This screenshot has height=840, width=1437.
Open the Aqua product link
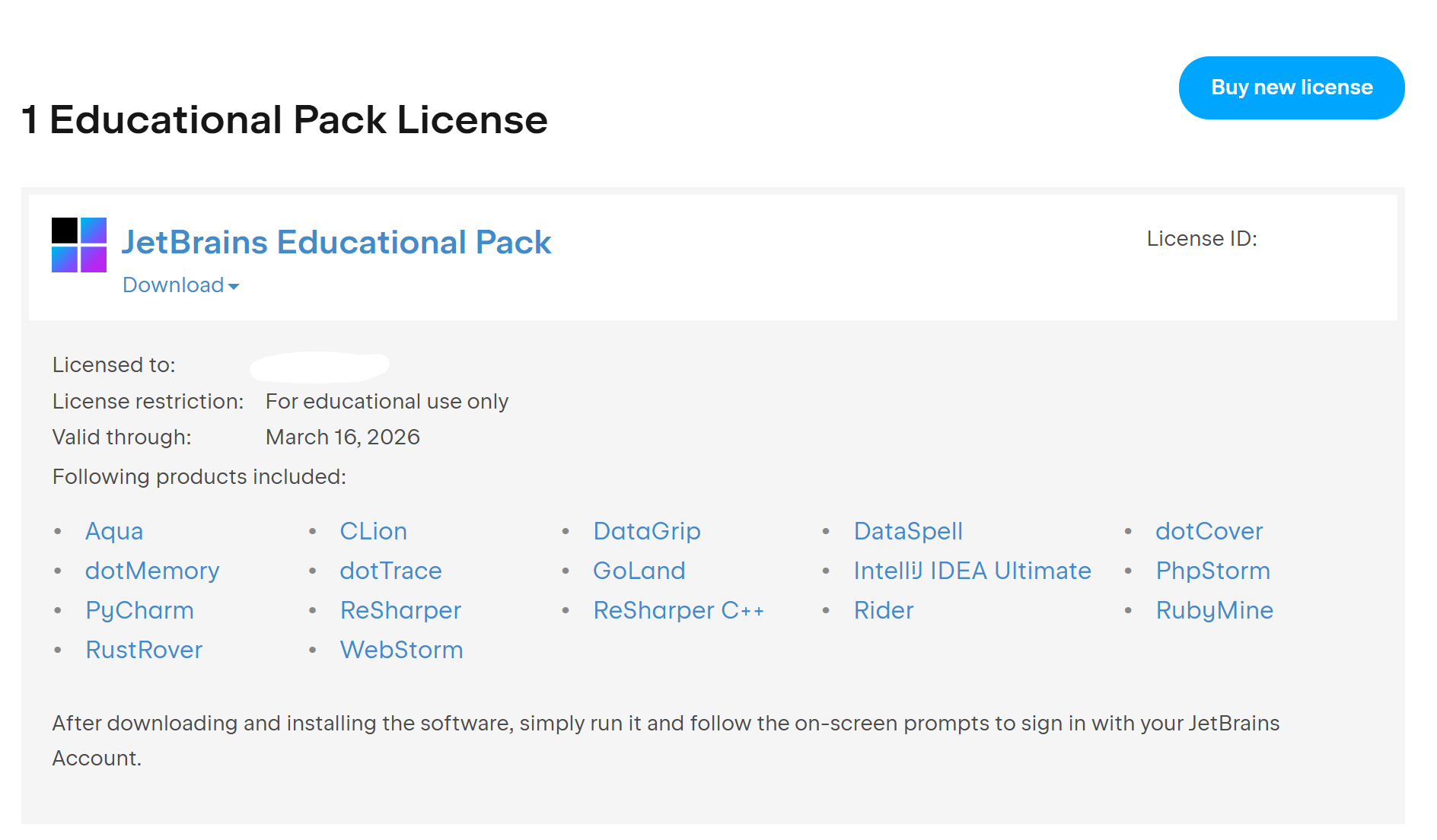pos(114,531)
